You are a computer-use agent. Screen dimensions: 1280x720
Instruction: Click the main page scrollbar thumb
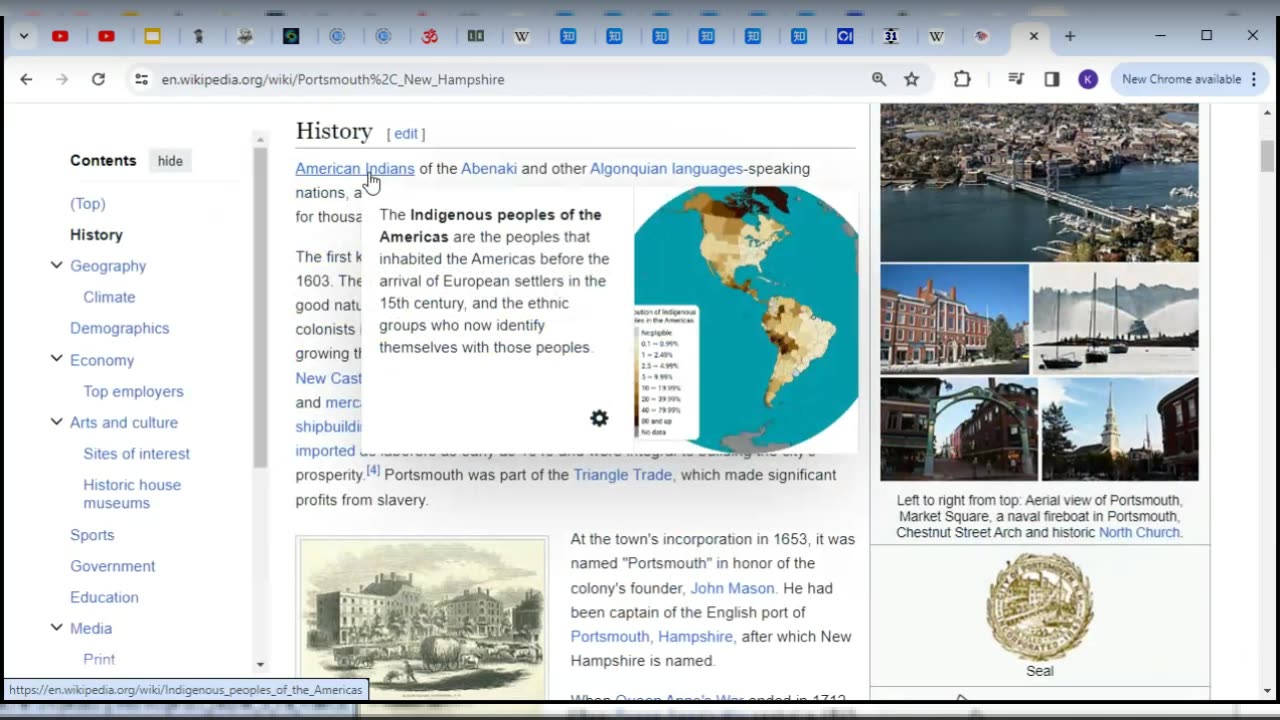(x=1267, y=156)
